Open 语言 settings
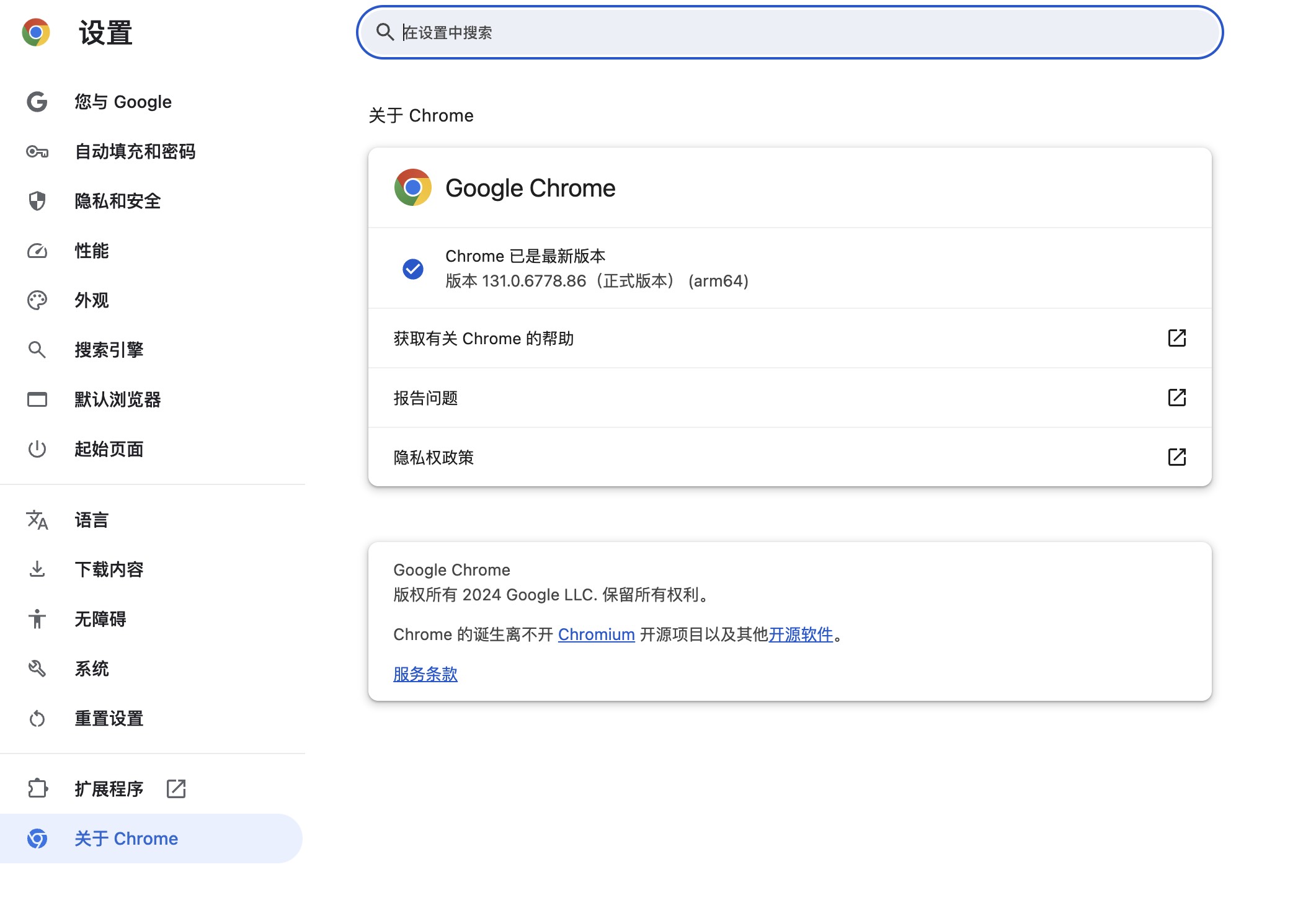Screen dimensions: 1316x903 click(x=151, y=520)
